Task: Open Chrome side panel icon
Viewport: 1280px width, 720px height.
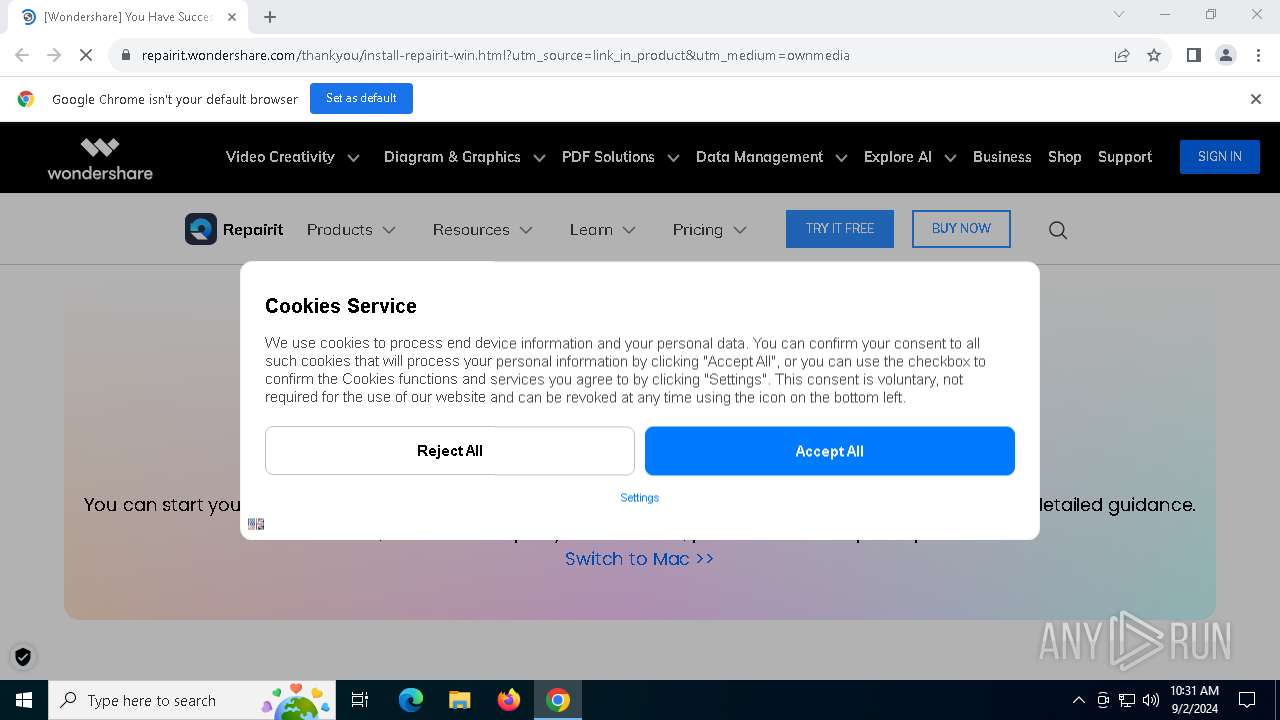Action: tap(1194, 55)
